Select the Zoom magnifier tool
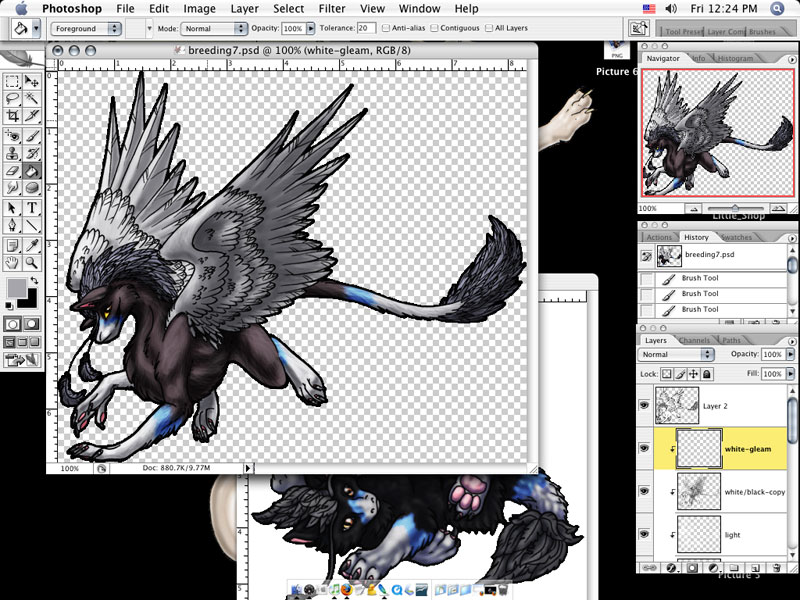 click(32, 262)
